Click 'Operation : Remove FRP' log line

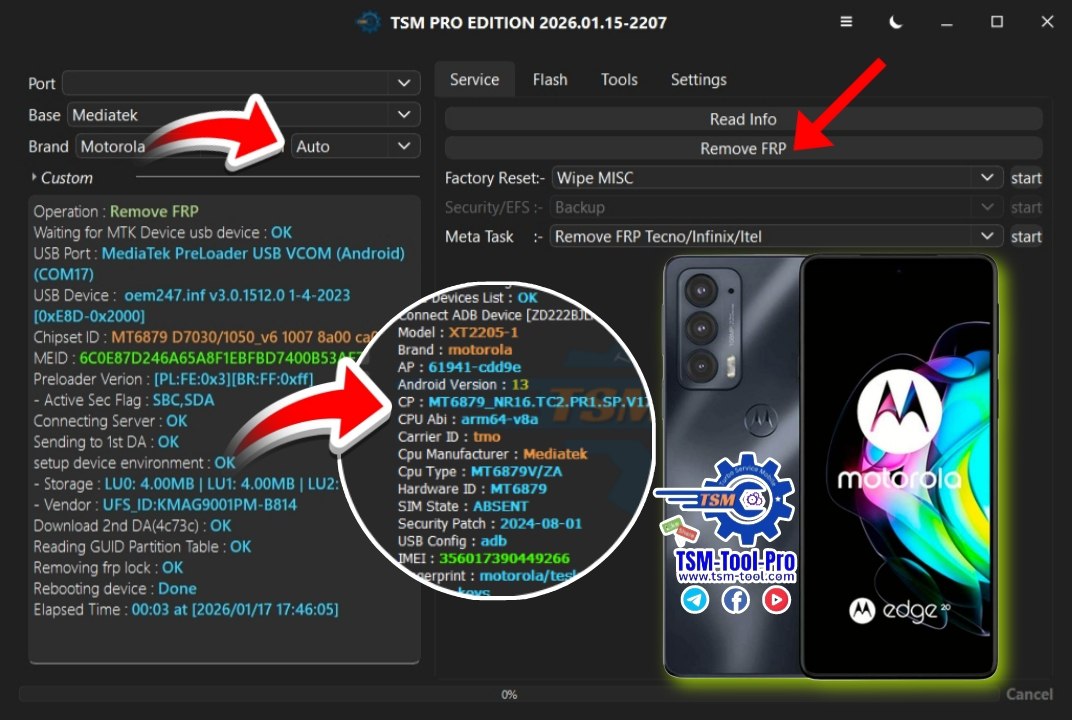pos(116,211)
